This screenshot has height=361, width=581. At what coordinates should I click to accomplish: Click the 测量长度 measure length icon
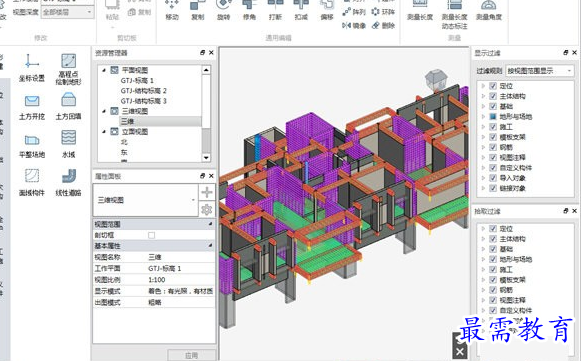click(419, 5)
